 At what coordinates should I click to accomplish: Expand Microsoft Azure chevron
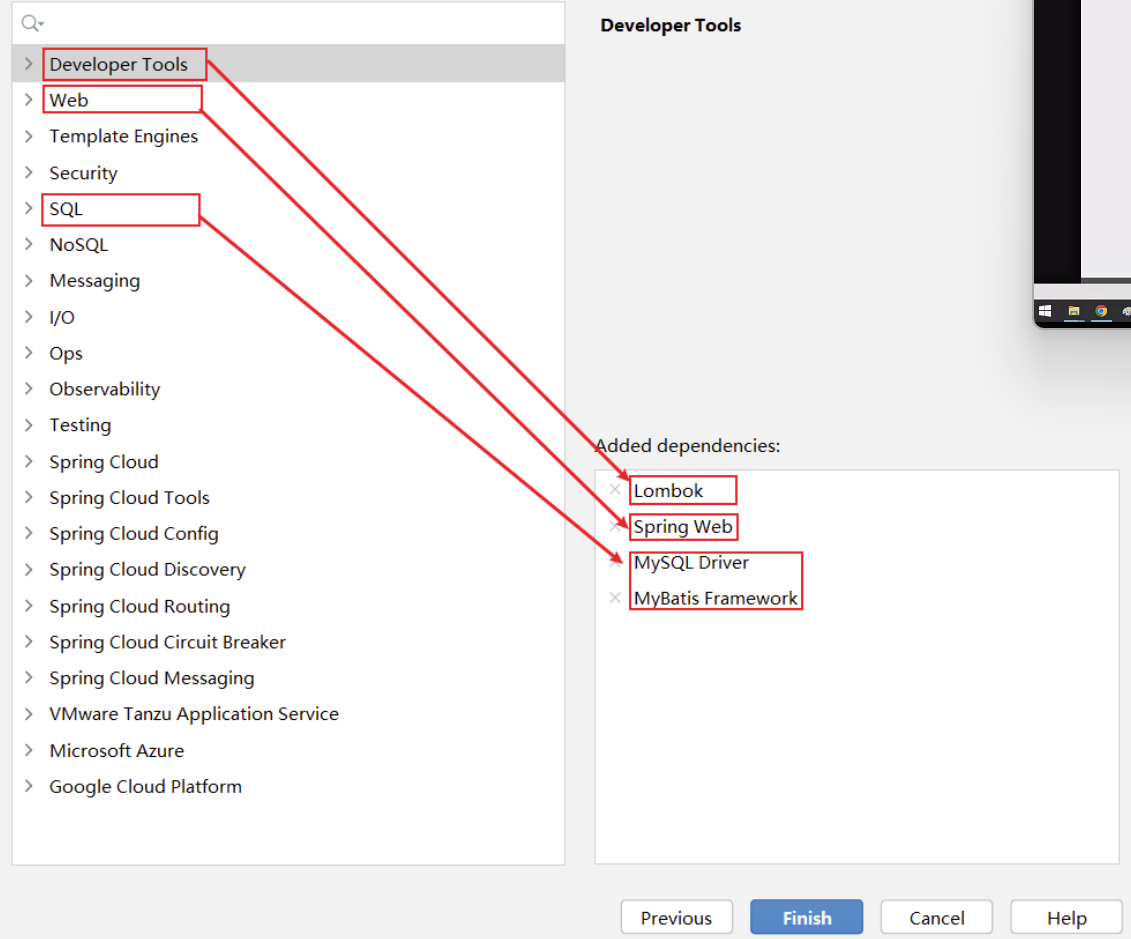(29, 750)
